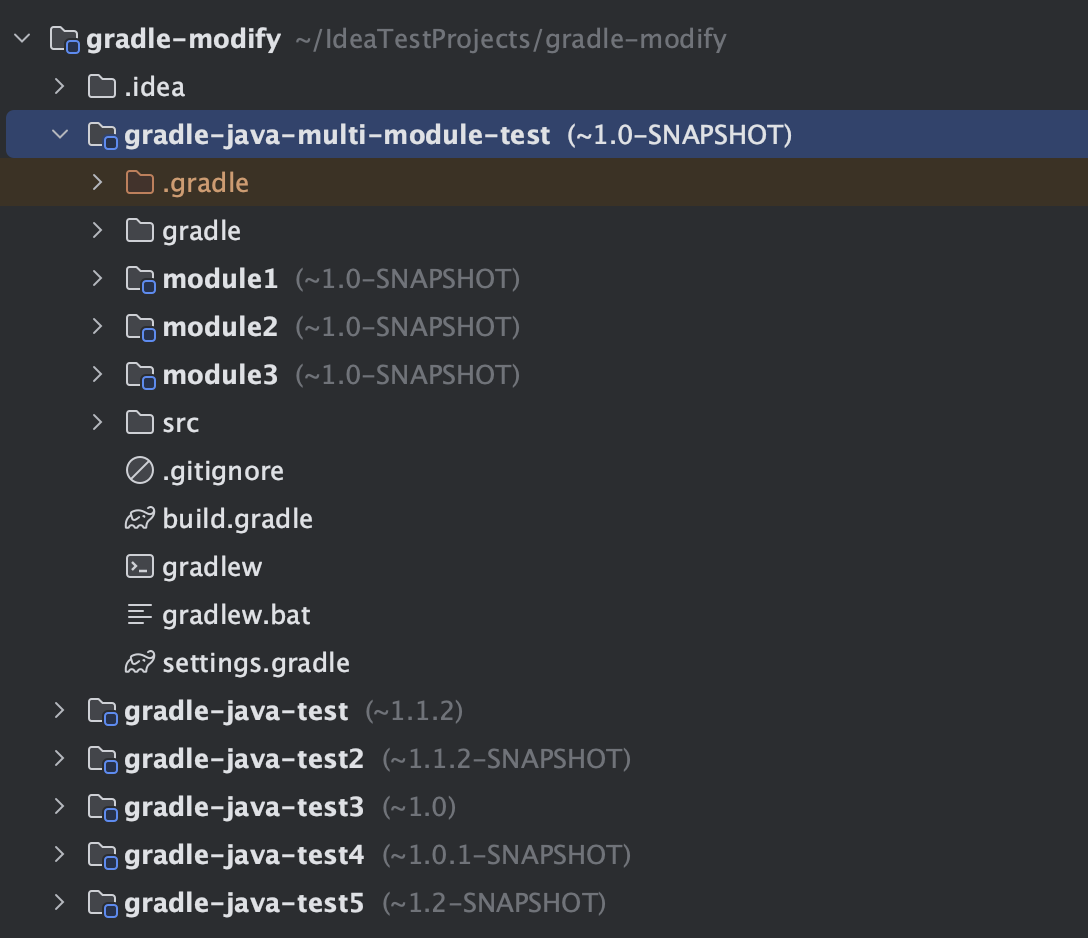Select the gradle folder name
This screenshot has height=938, width=1088.
201,231
